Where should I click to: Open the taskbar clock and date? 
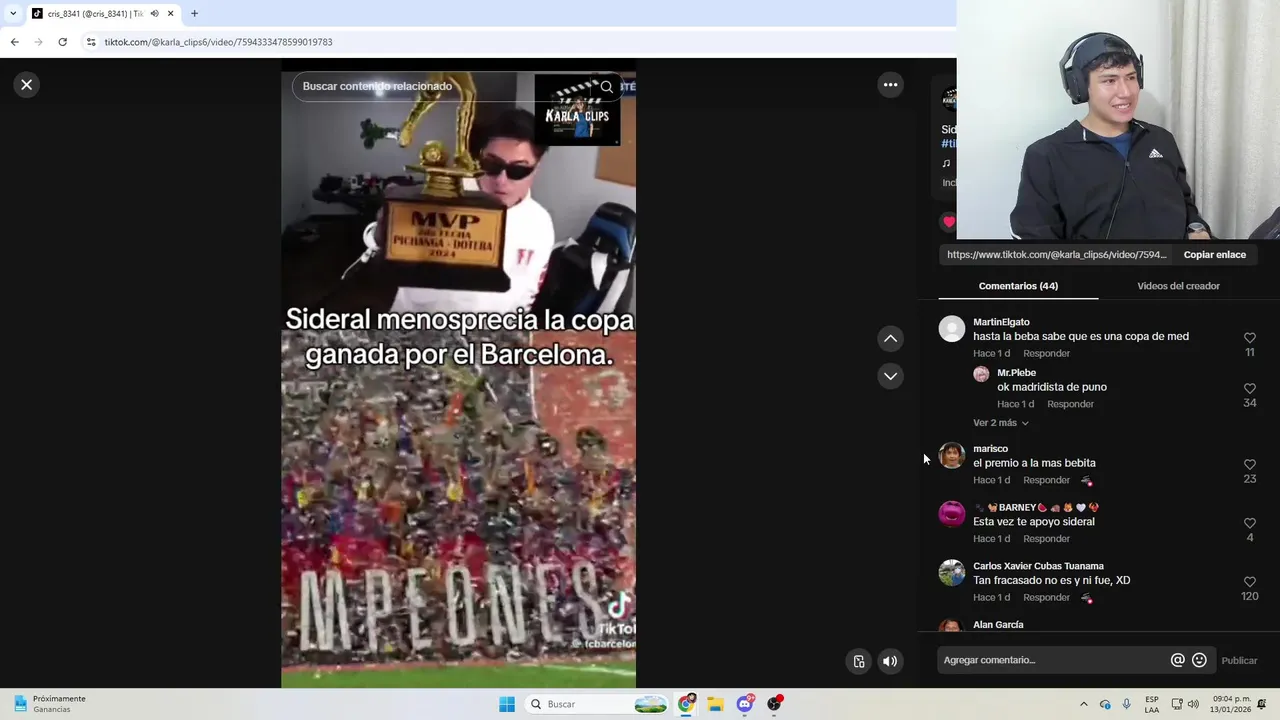(x=1232, y=704)
